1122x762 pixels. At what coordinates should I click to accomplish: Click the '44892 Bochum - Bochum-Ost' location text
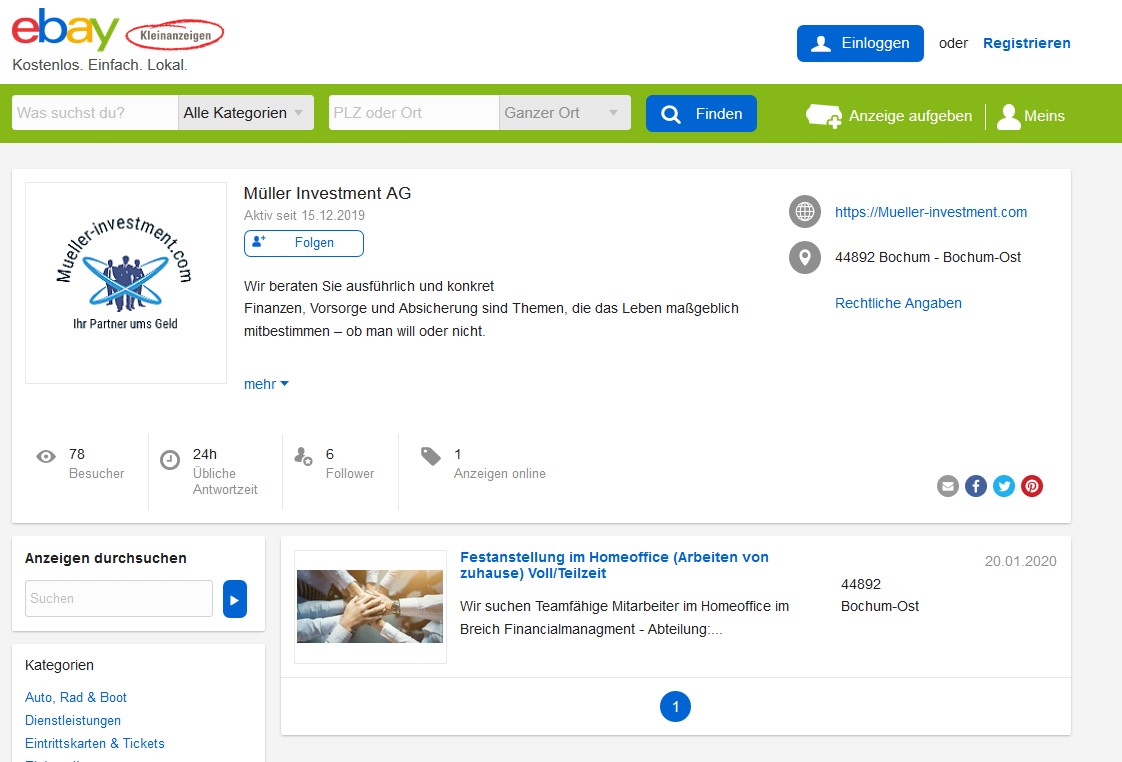(927, 258)
